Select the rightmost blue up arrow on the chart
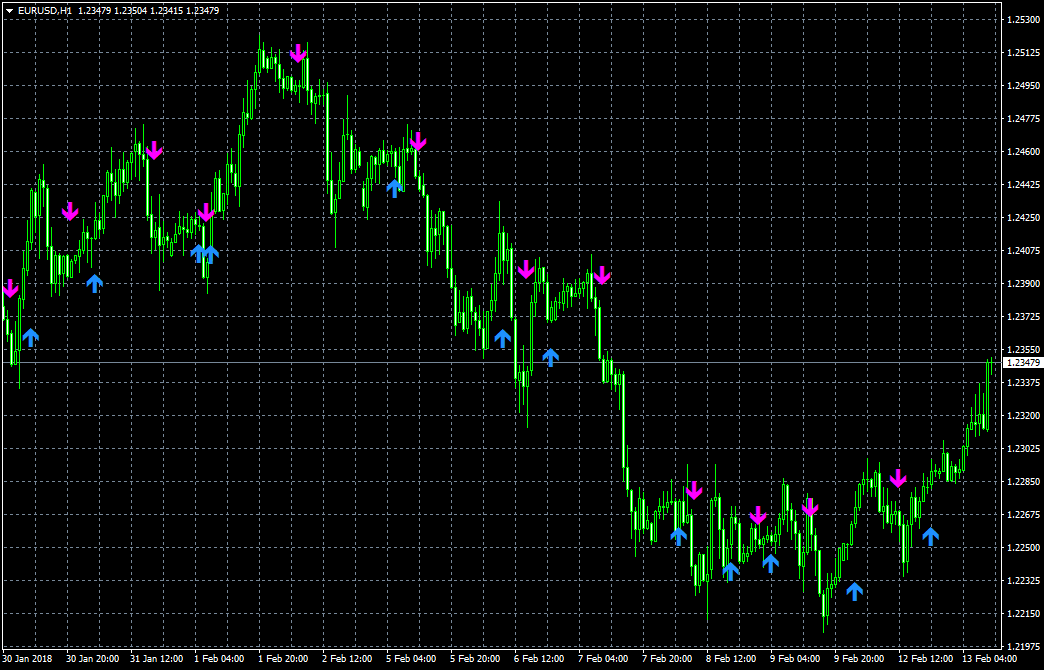Image resolution: width=1044 pixels, height=670 pixels. (x=930, y=536)
